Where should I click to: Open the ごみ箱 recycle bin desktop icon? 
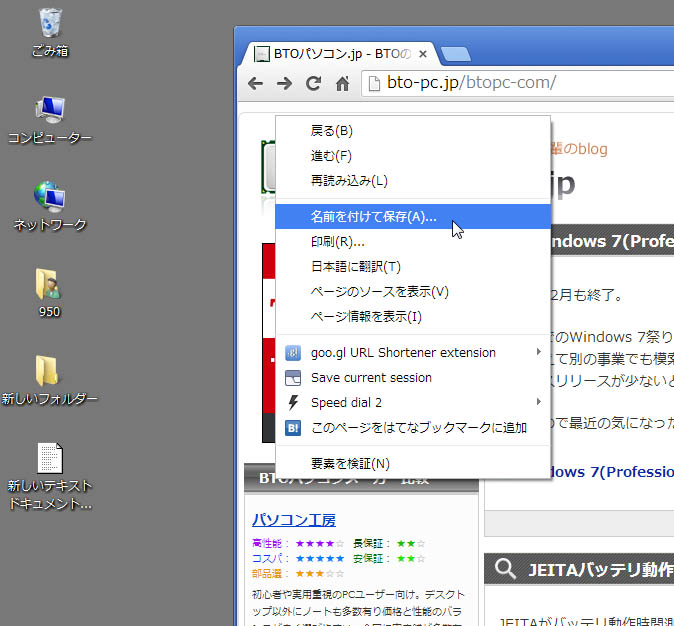coord(50,33)
